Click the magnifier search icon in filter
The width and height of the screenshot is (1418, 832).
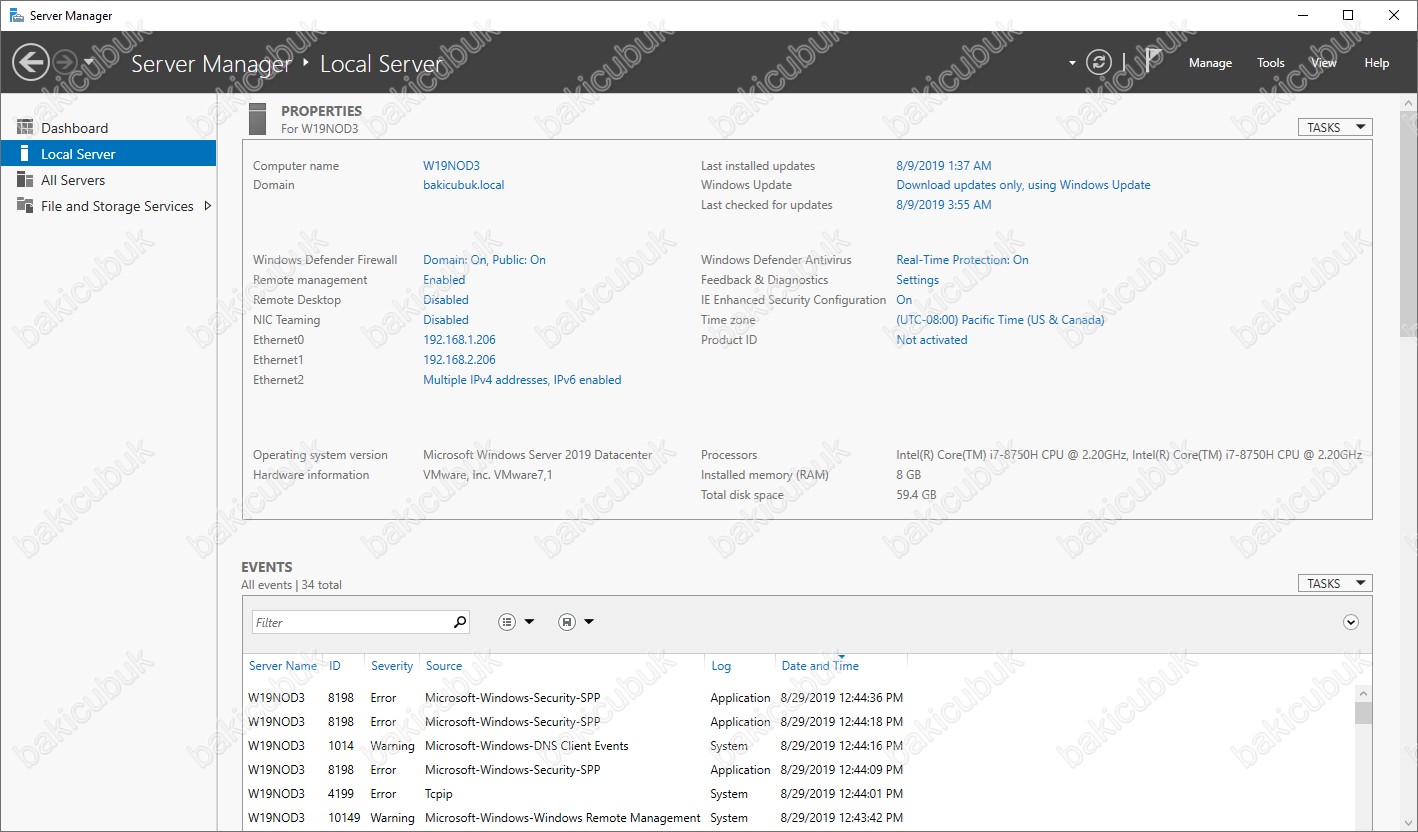pos(460,622)
